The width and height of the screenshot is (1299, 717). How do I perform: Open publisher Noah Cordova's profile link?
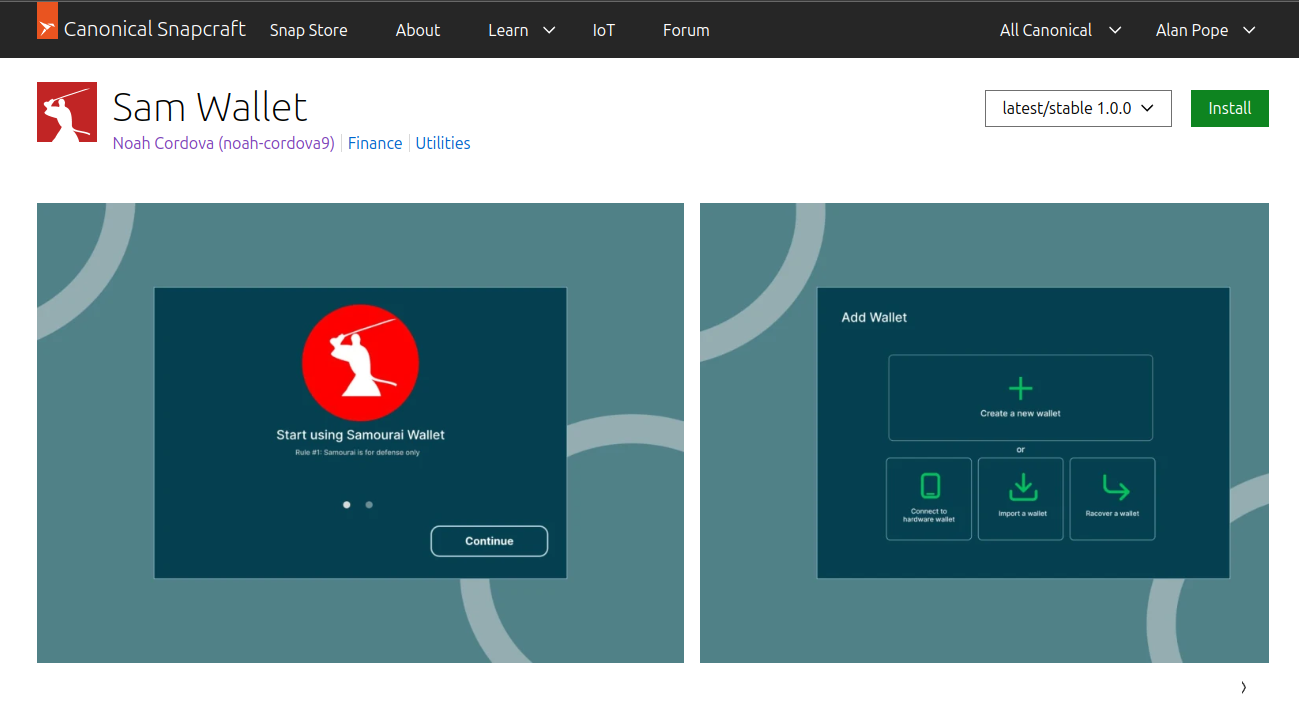click(x=223, y=143)
